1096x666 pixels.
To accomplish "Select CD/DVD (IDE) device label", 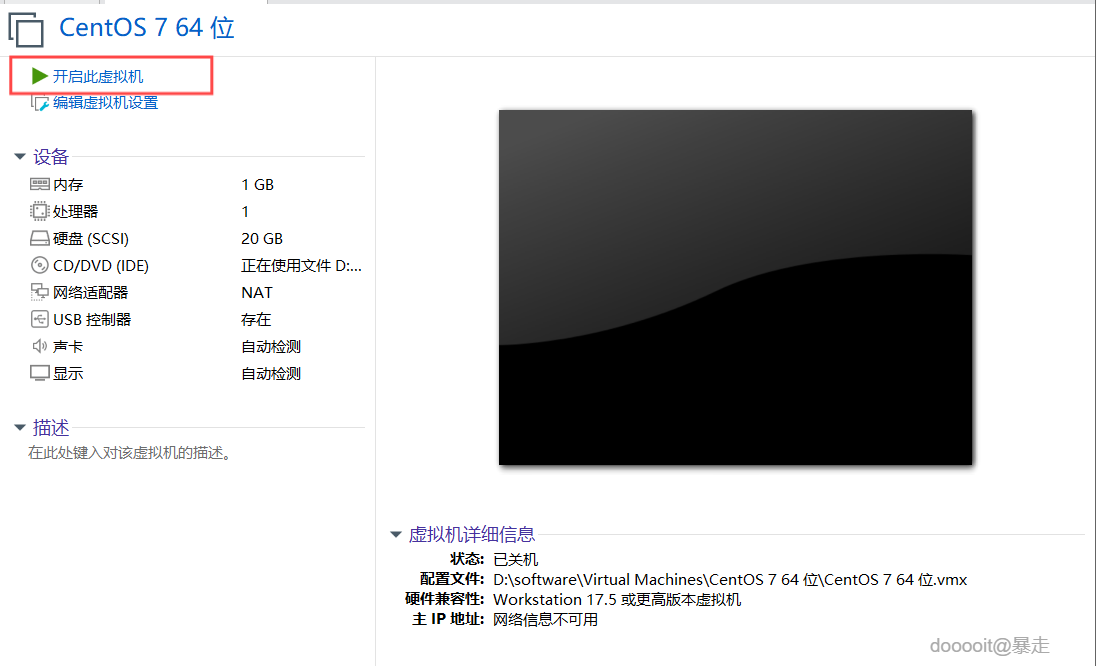I will click(101, 266).
